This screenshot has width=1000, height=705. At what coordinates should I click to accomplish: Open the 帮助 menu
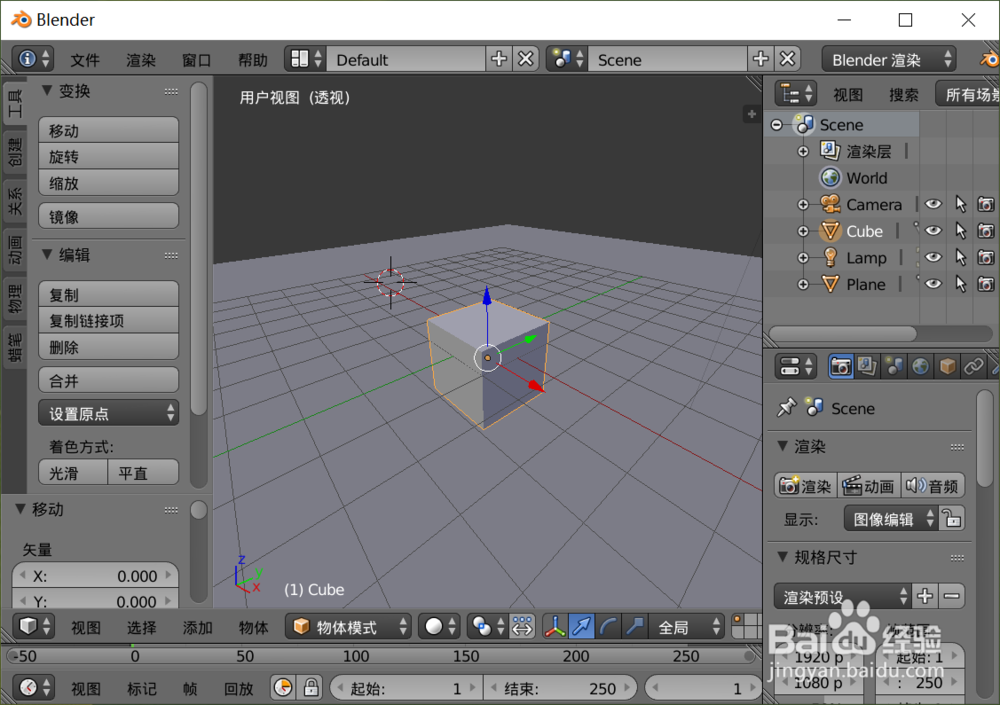[253, 60]
